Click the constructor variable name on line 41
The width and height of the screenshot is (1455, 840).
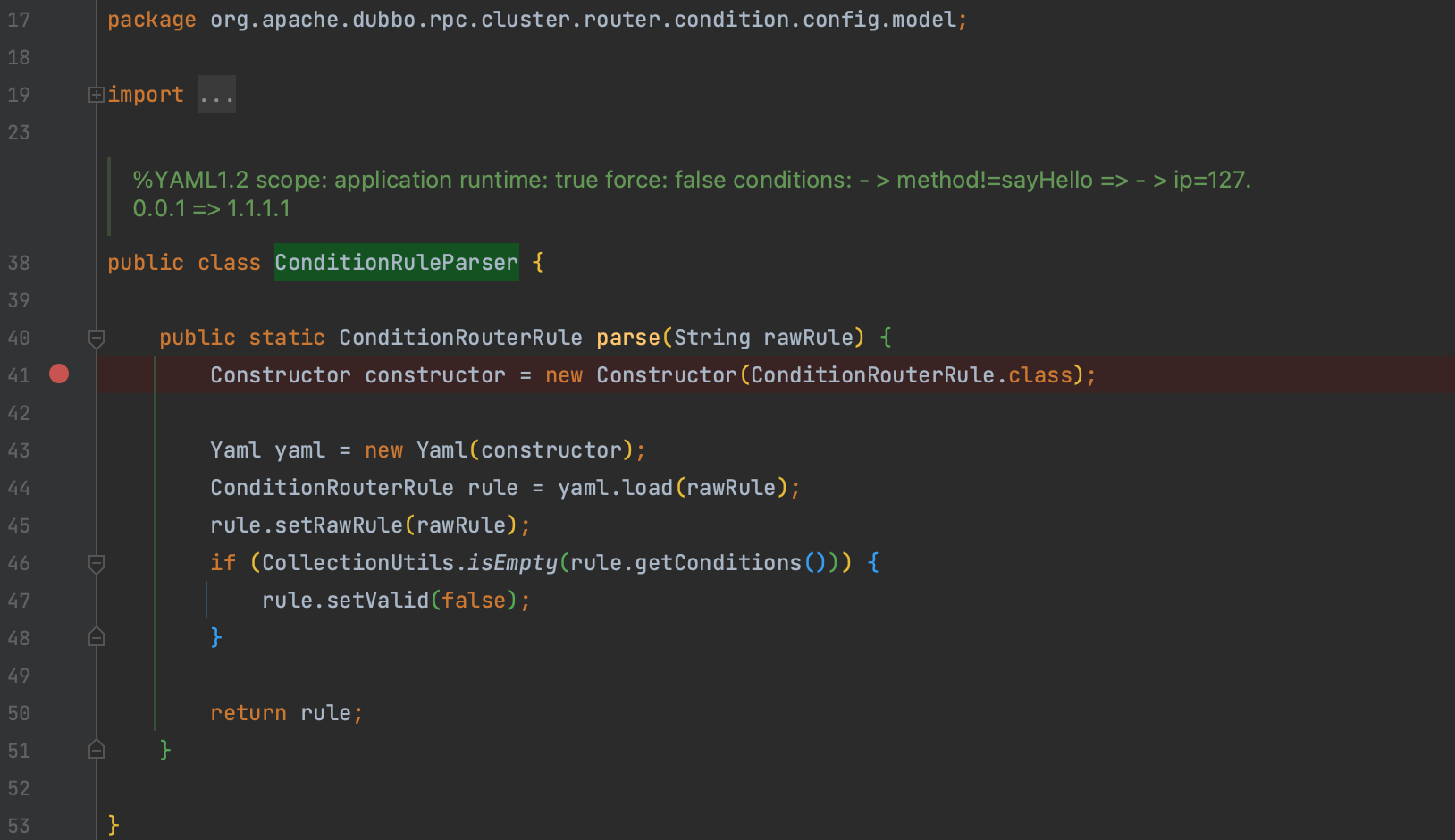pos(435,375)
